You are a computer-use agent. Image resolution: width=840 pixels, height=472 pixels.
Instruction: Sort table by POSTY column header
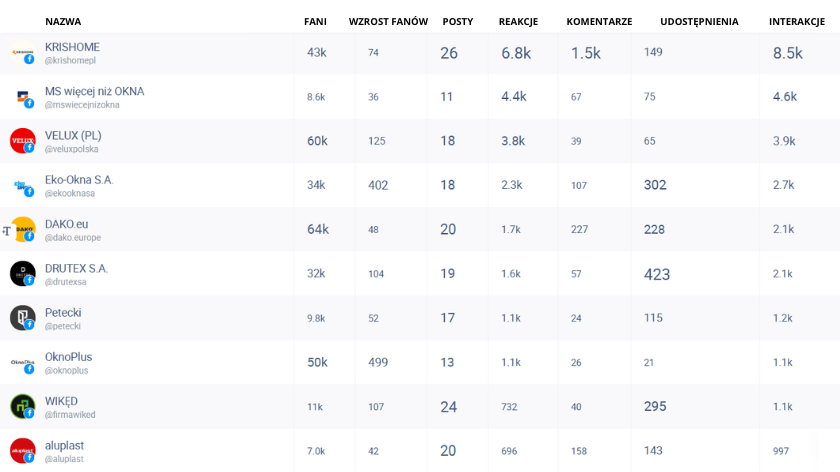click(x=458, y=21)
